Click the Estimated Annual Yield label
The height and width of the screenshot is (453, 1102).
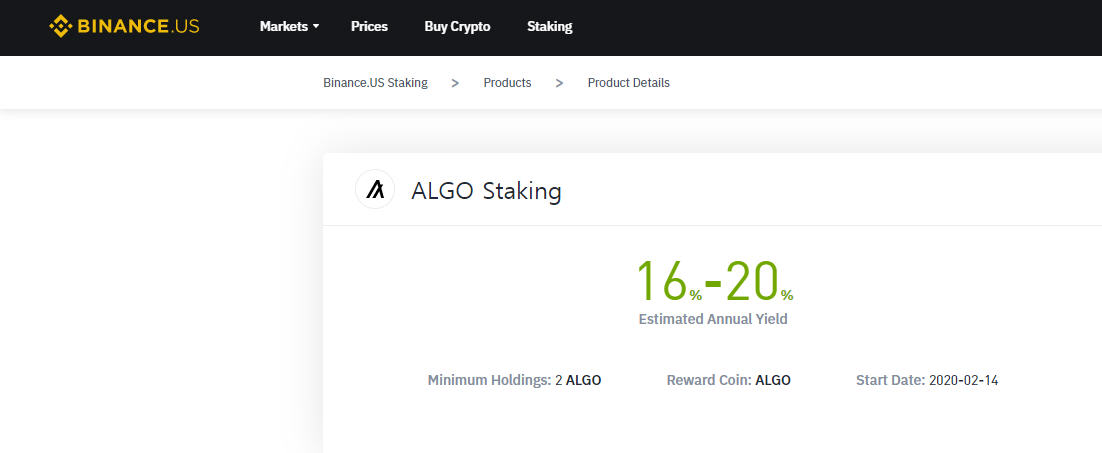[713, 319]
